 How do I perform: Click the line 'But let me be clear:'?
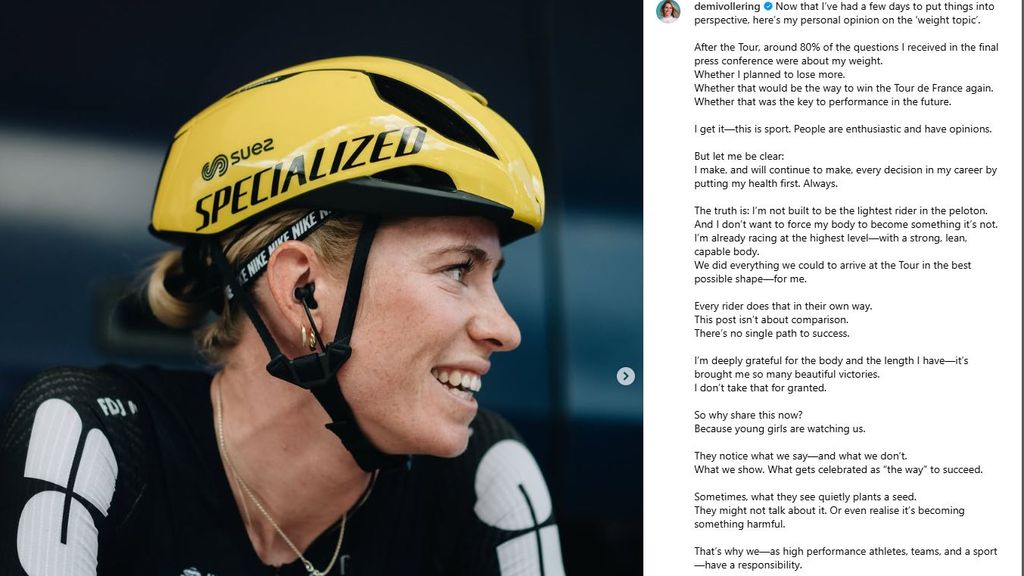click(x=741, y=157)
